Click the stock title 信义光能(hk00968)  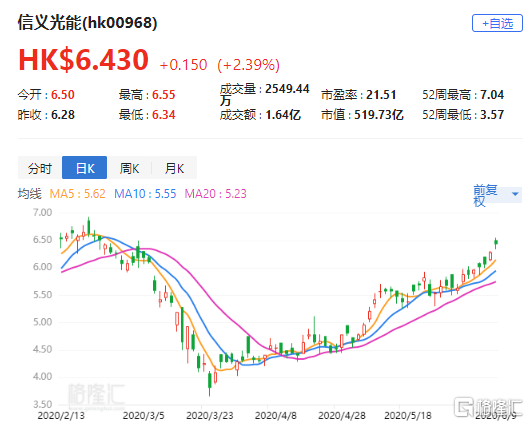click(x=87, y=23)
